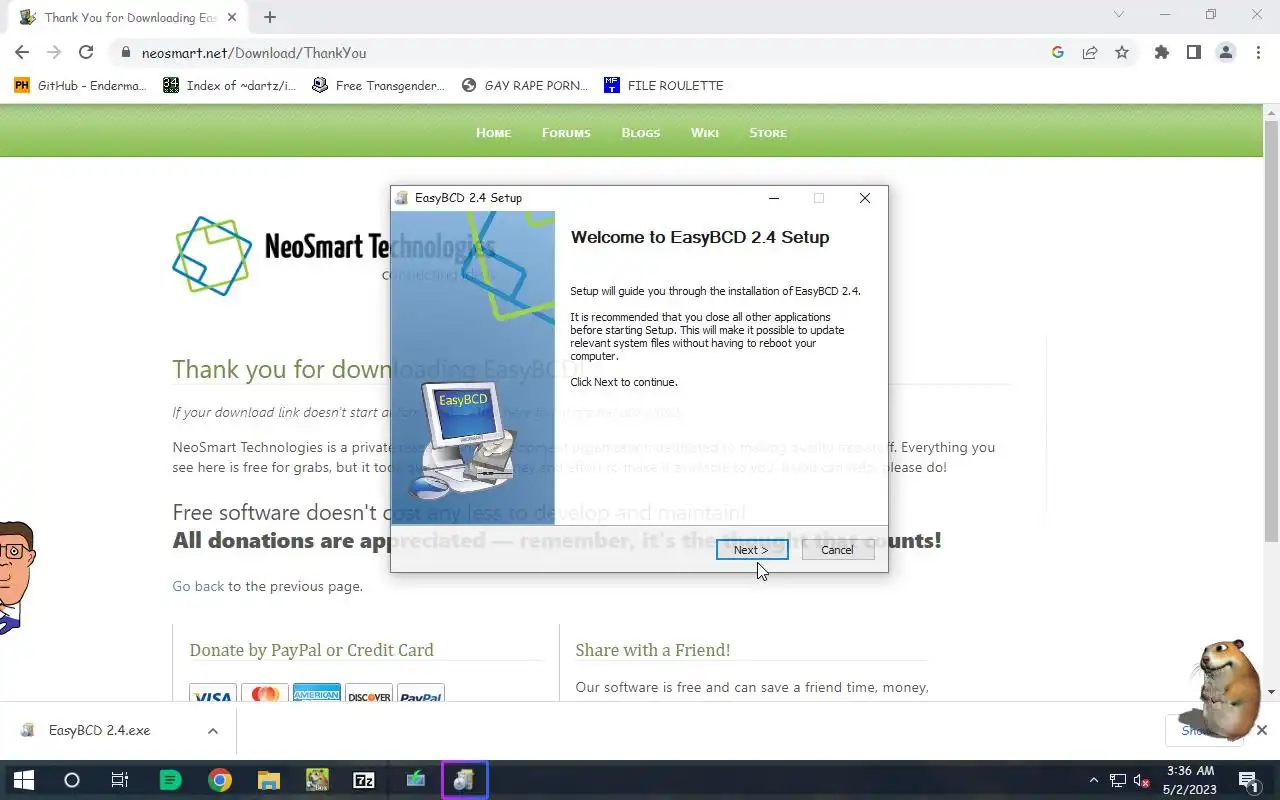Click the browser forward arrow

54,53
